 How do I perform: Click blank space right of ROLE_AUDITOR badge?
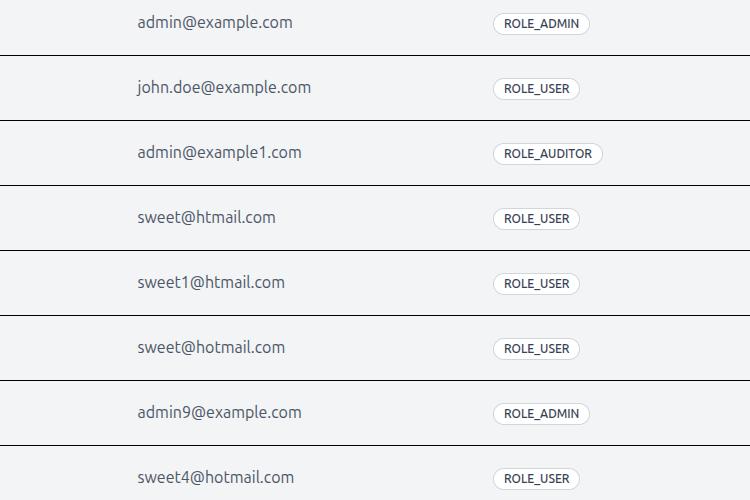point(674,154)
